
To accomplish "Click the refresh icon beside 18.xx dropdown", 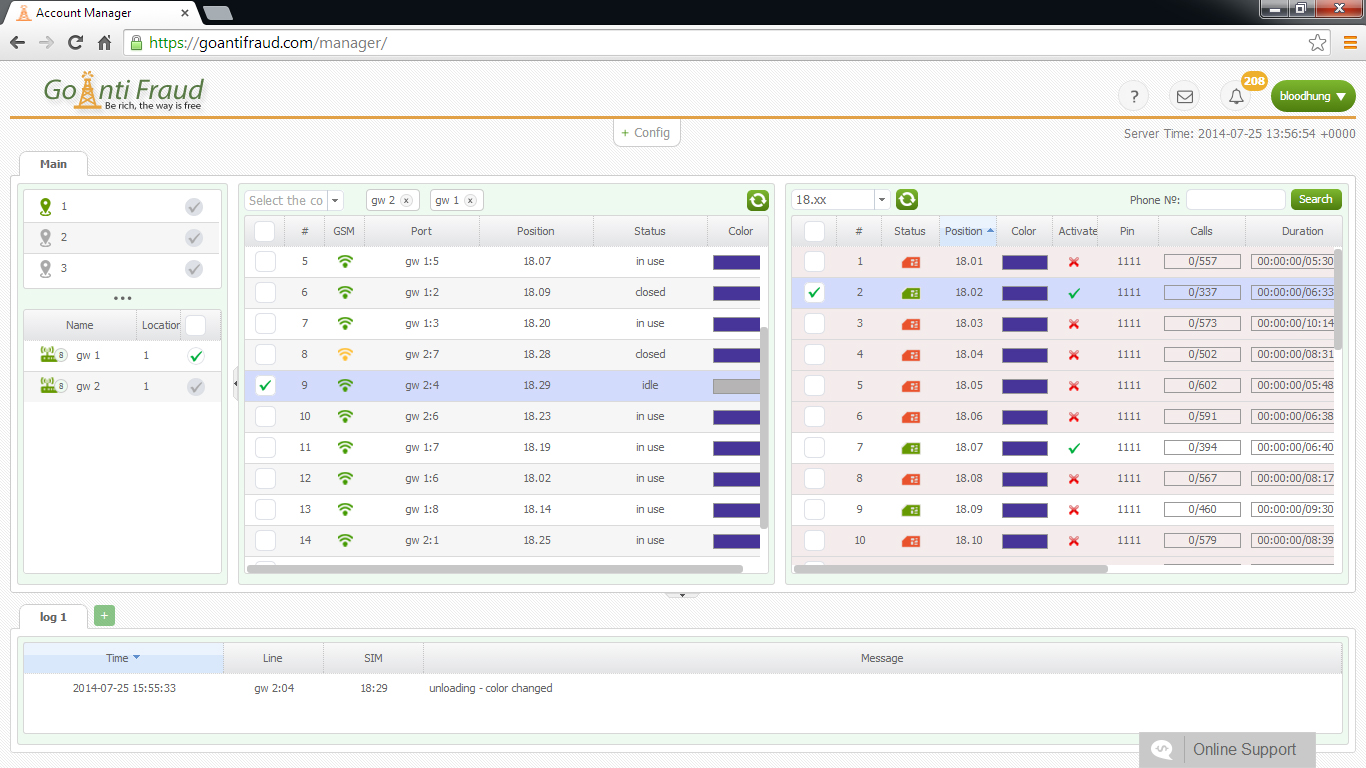I will point(907,200).
